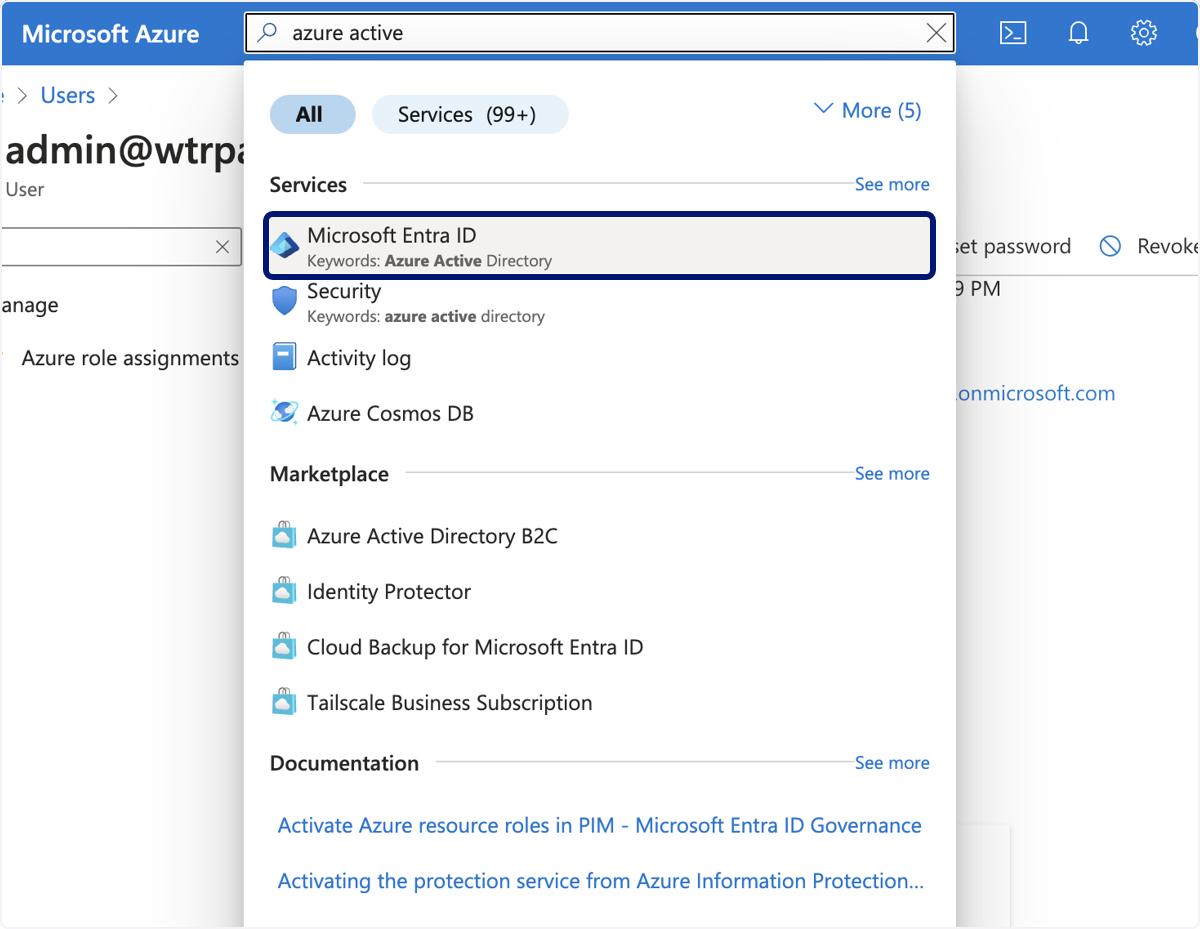The image size is (1200, 929).
Task: Click the Azure Active Directory B2C marketplace icon
Action: pyautogui.click(x=284, y=536)
